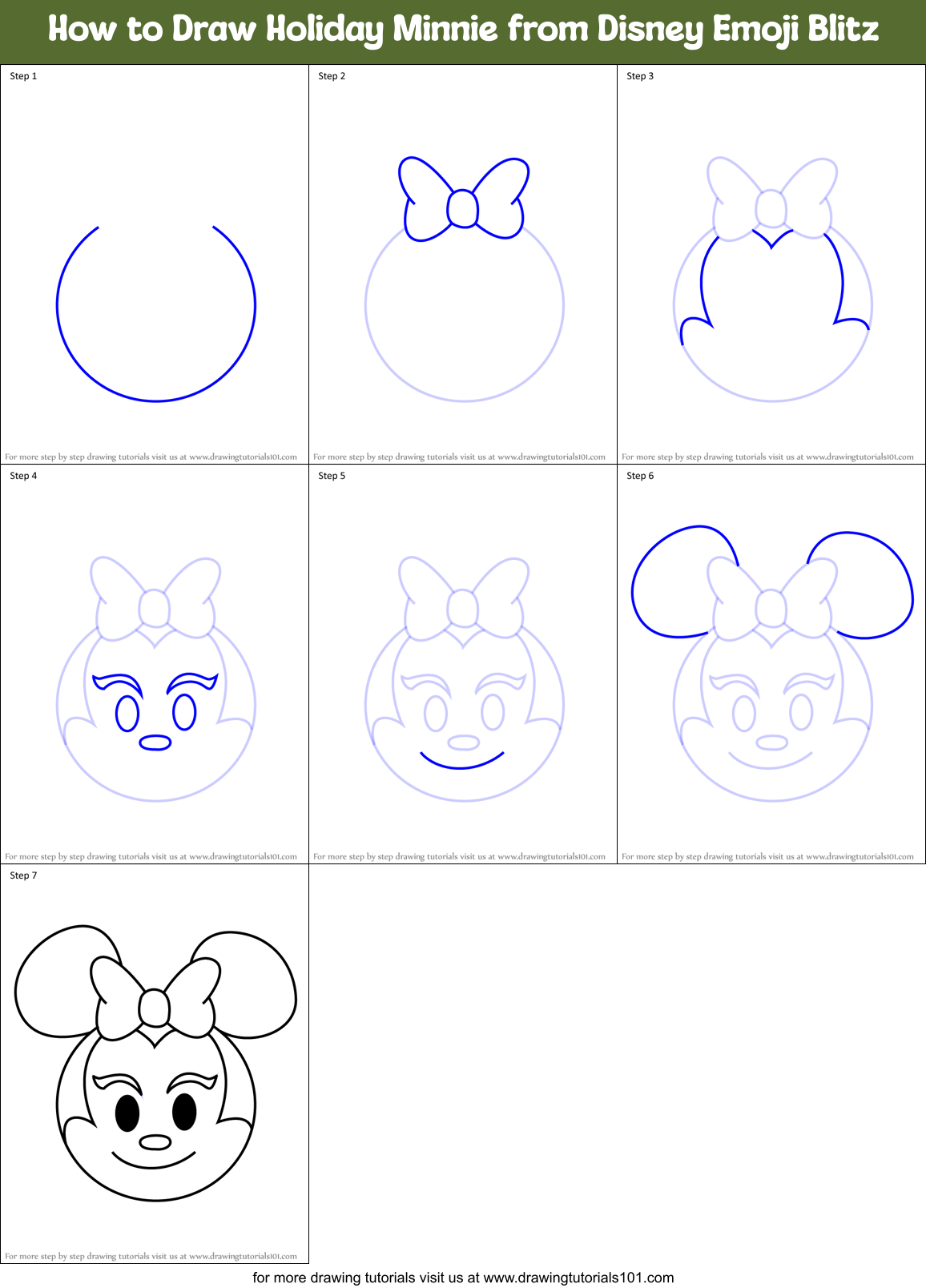This screenshot has height=1288, width=926.
Task: Open Step 5 drawing with blue smile
Action: tap(465, 678)
